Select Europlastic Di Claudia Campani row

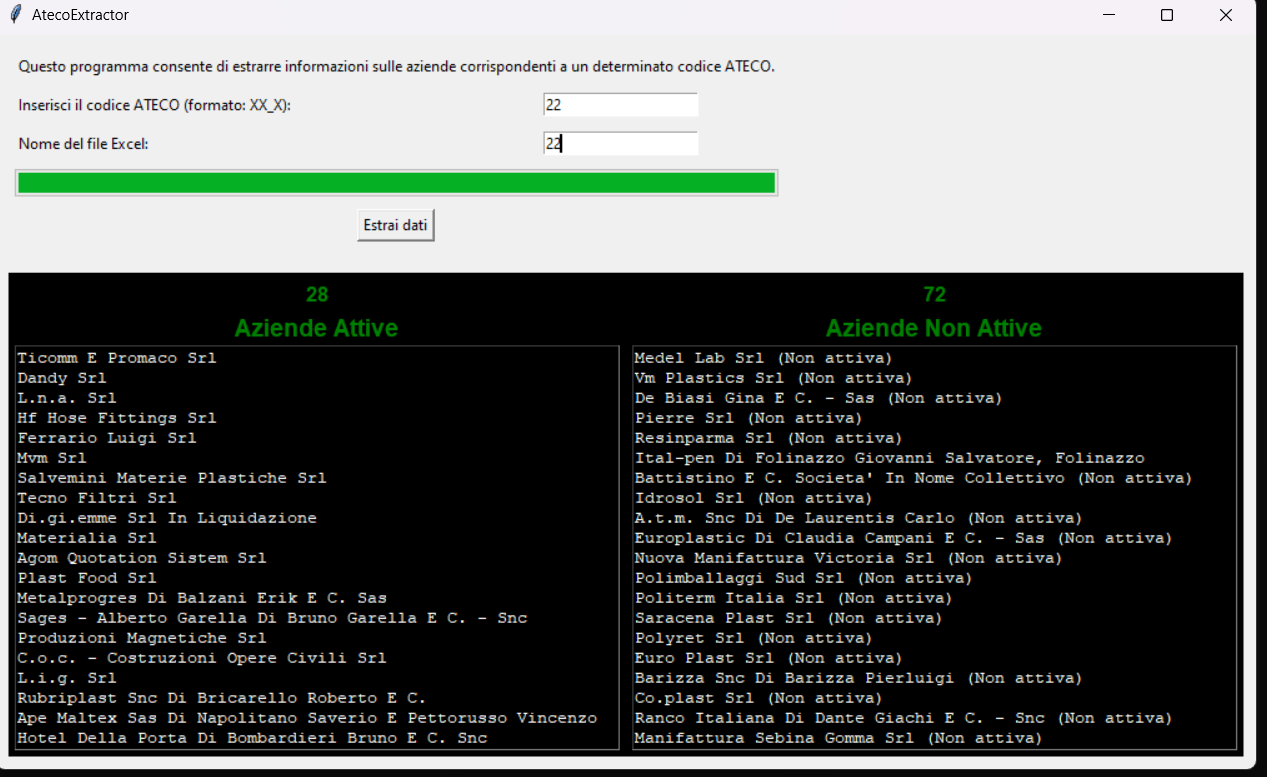click(x=934, y=538)
